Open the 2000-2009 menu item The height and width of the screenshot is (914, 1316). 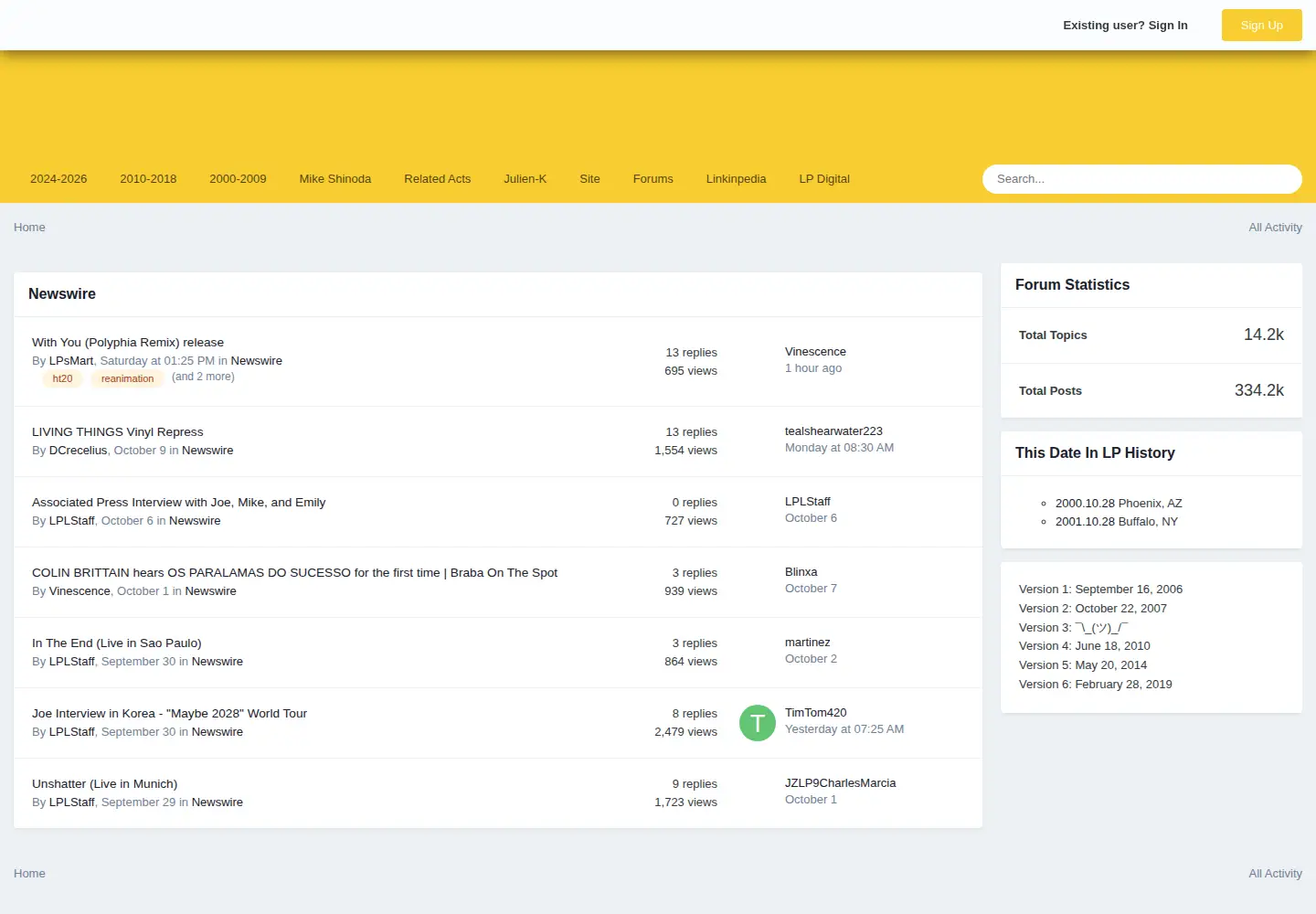click(x=238, y=179)
